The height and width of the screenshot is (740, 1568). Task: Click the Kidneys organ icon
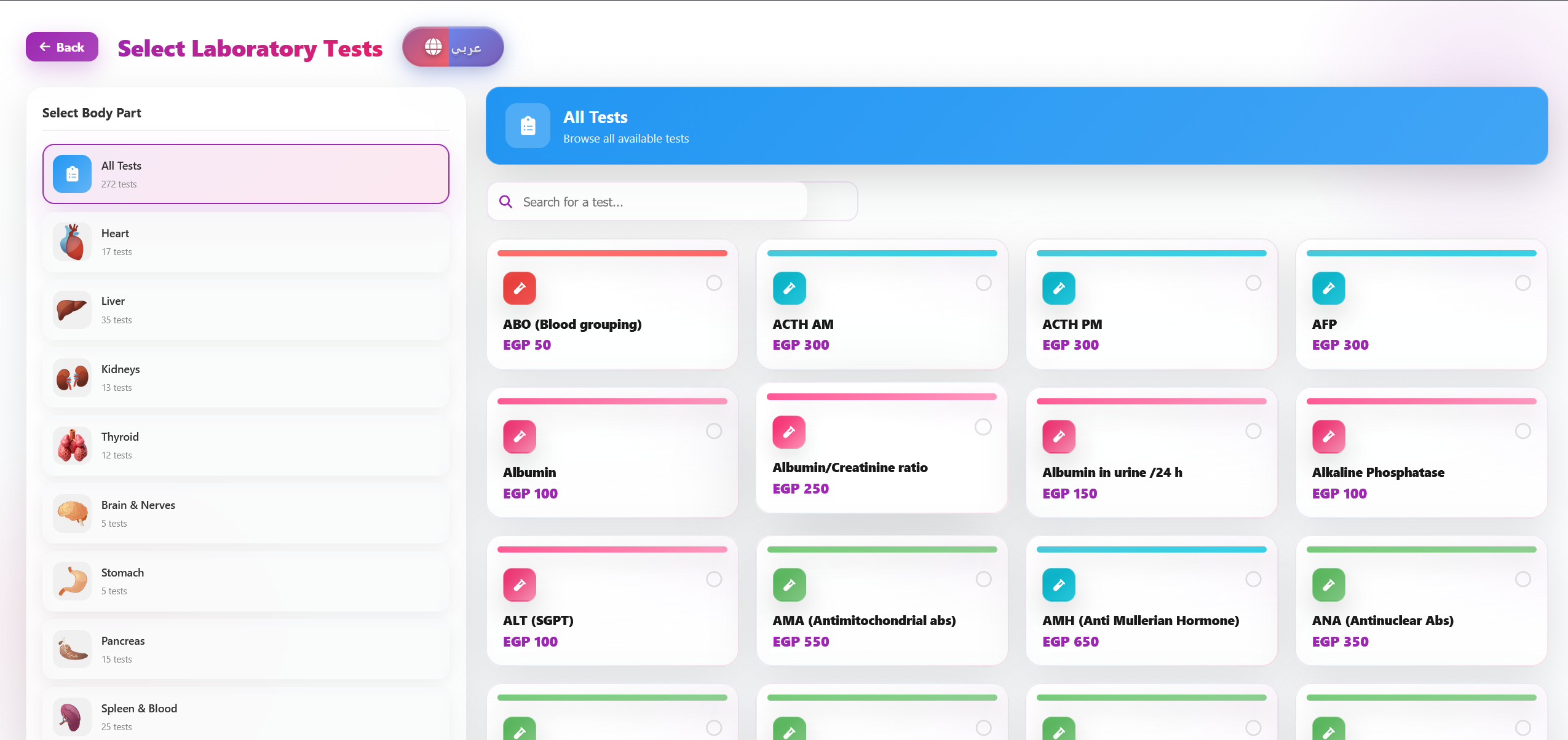tap(72, 378)
